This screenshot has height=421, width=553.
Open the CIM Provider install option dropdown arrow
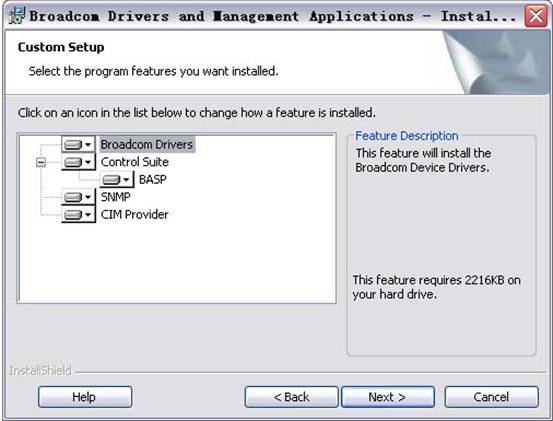coord(88,214)
